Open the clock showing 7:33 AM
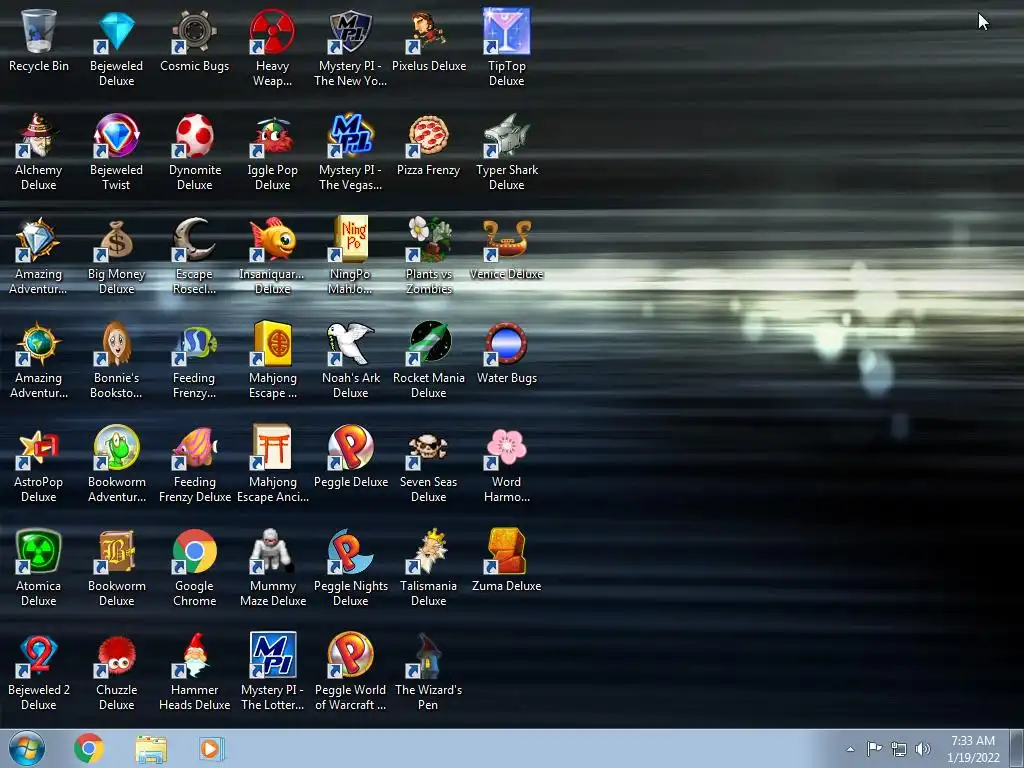This screenshot has height=768, width=1024. tap(973, 749)
